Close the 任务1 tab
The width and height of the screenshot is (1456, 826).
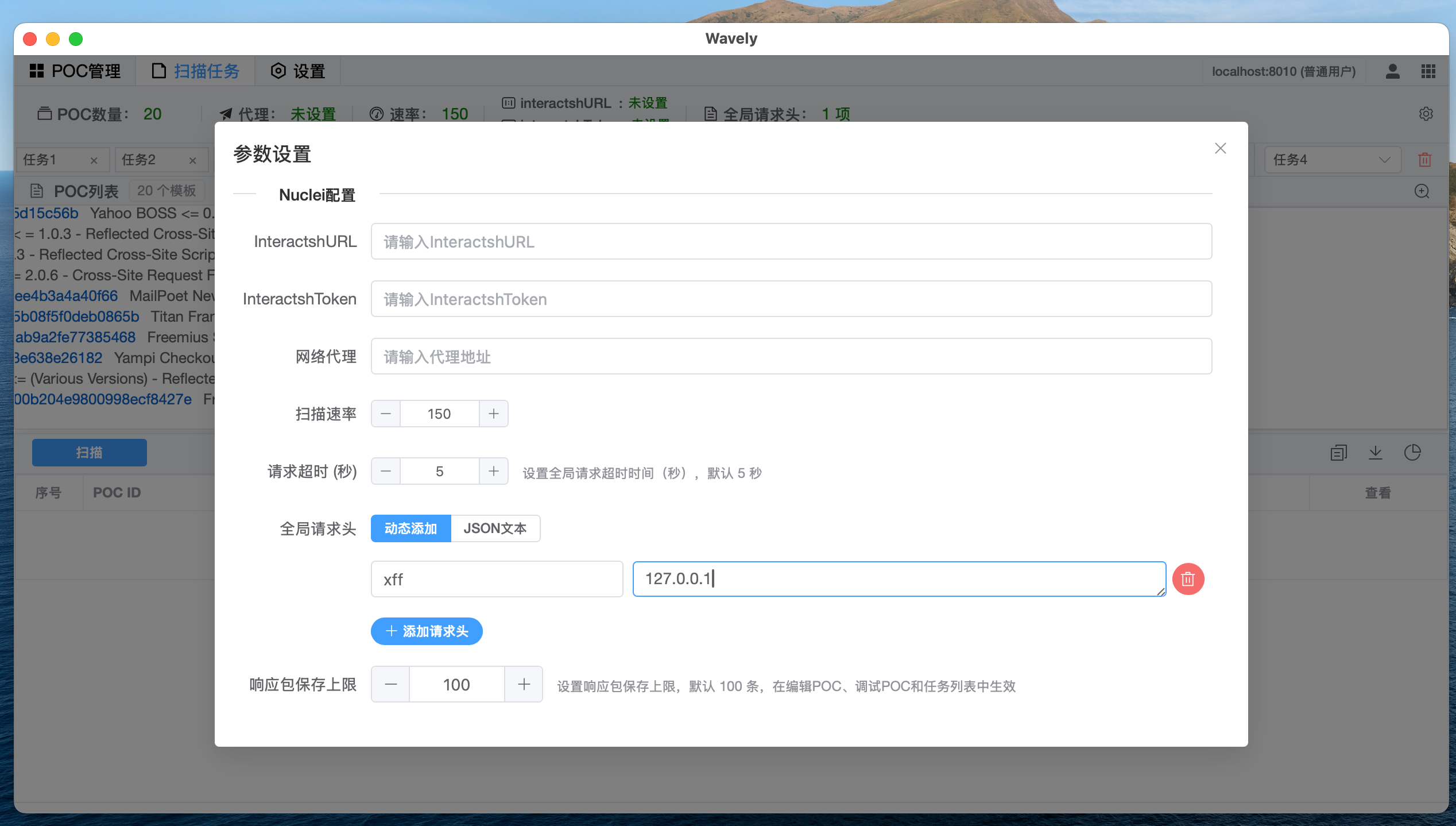pos(94,160)
